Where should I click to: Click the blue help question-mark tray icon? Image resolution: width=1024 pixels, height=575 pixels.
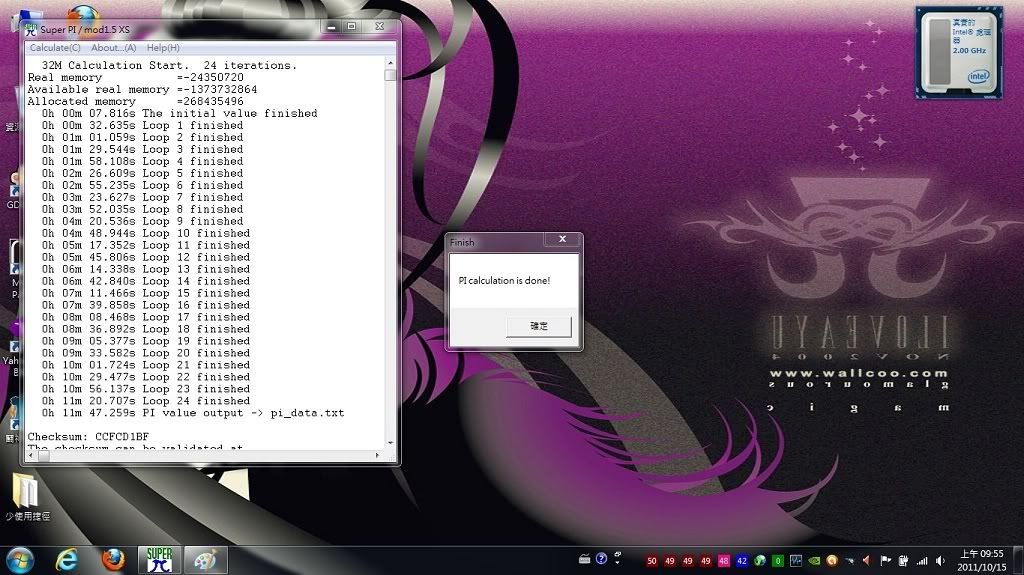coord(602,560)
